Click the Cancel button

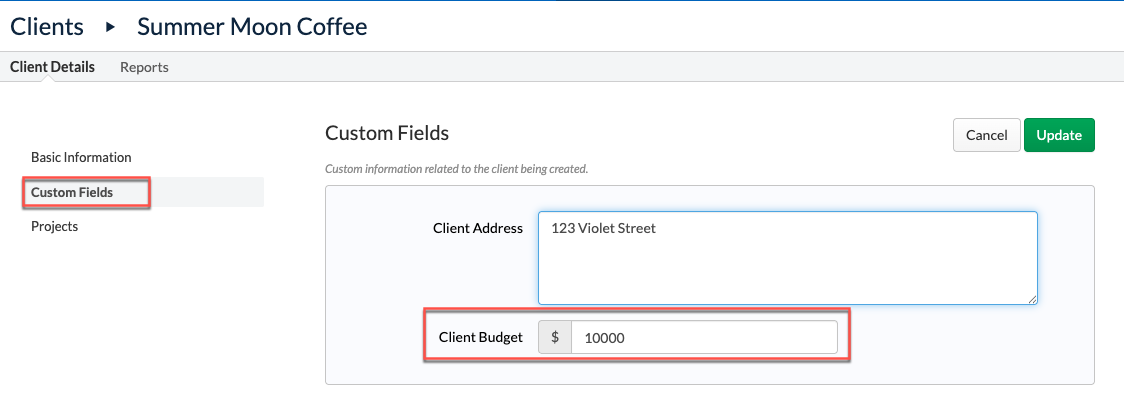tap(986, 135)
